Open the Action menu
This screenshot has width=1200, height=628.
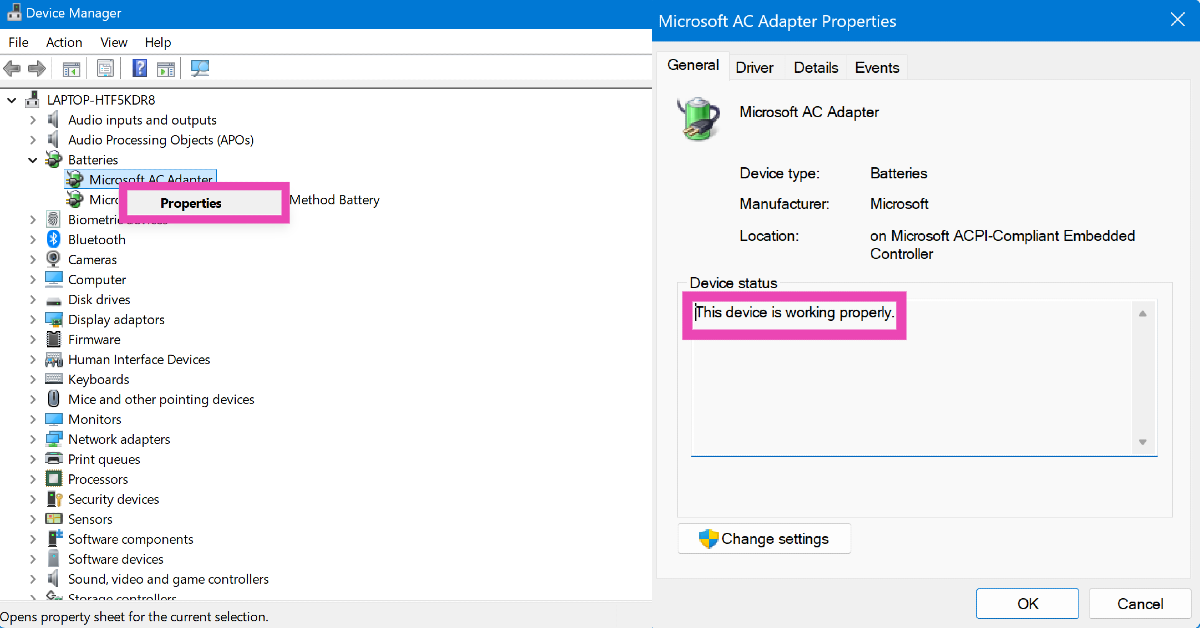tap(64, 42)
